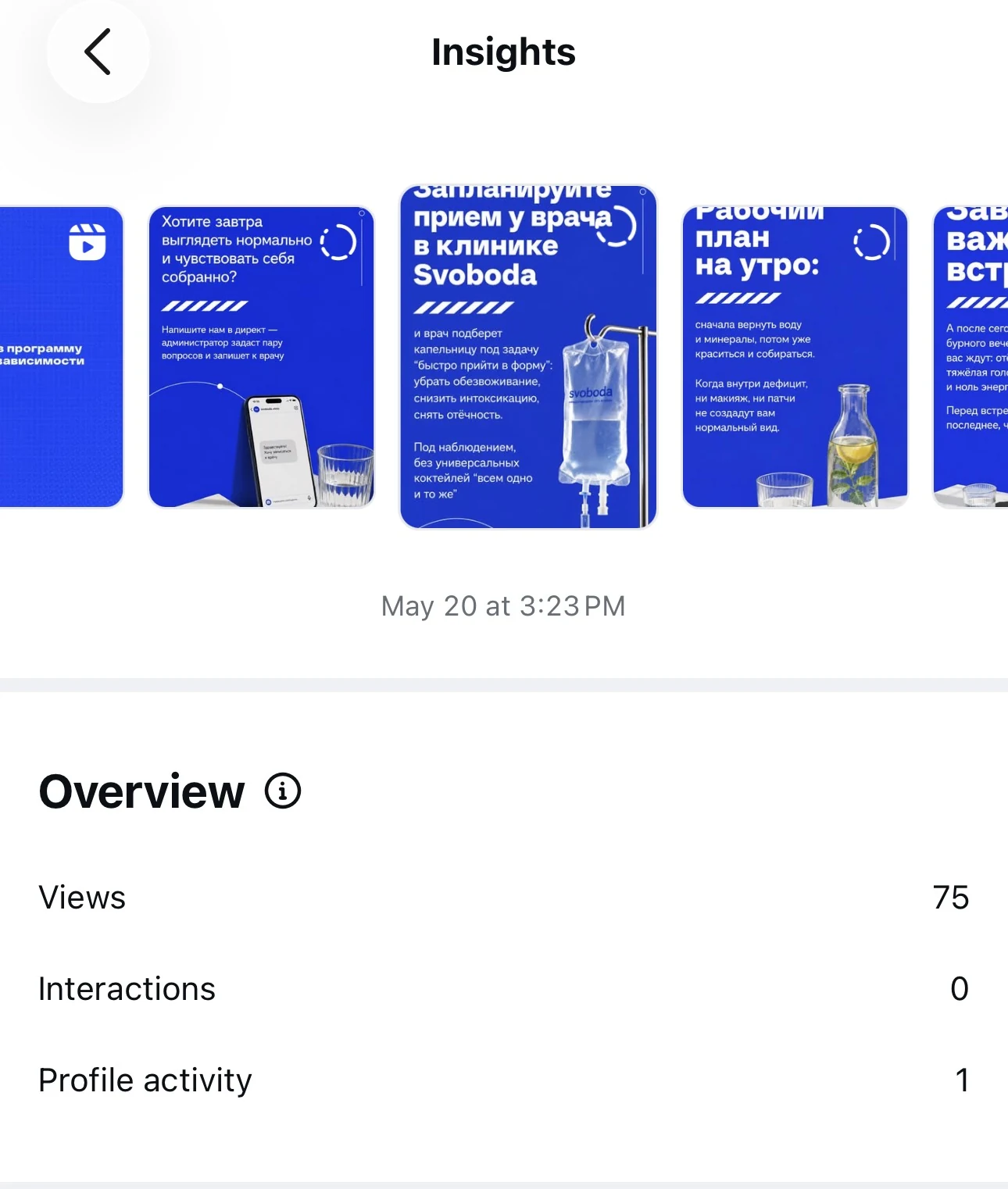The width and height of the screenshot is (1008, 1189).
Task: Open the Overview info icon
Action: [x=283, y=791]
